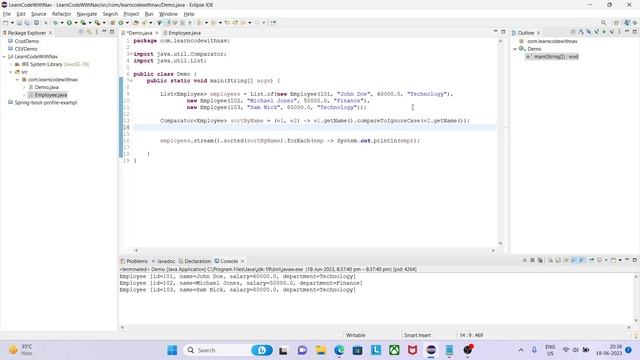Open the Project menu
Screen dimensions: 640x360
coord(131,14)
